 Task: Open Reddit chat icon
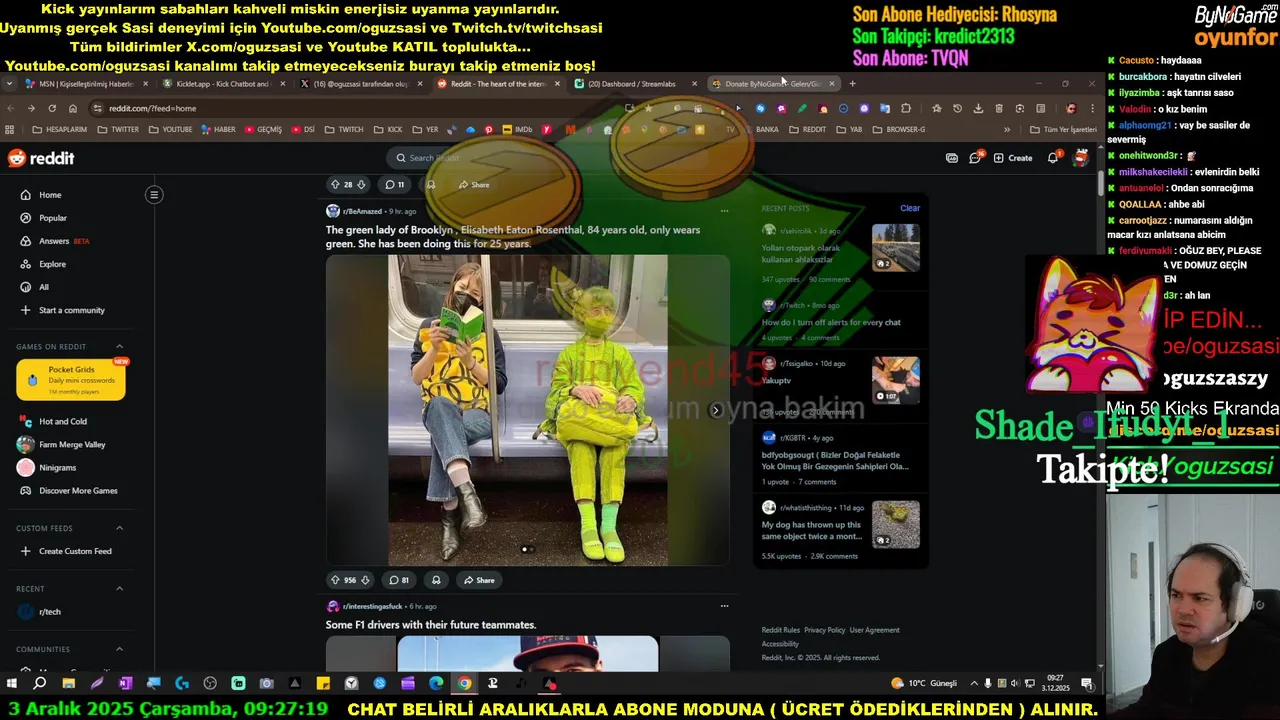[975, 158]
